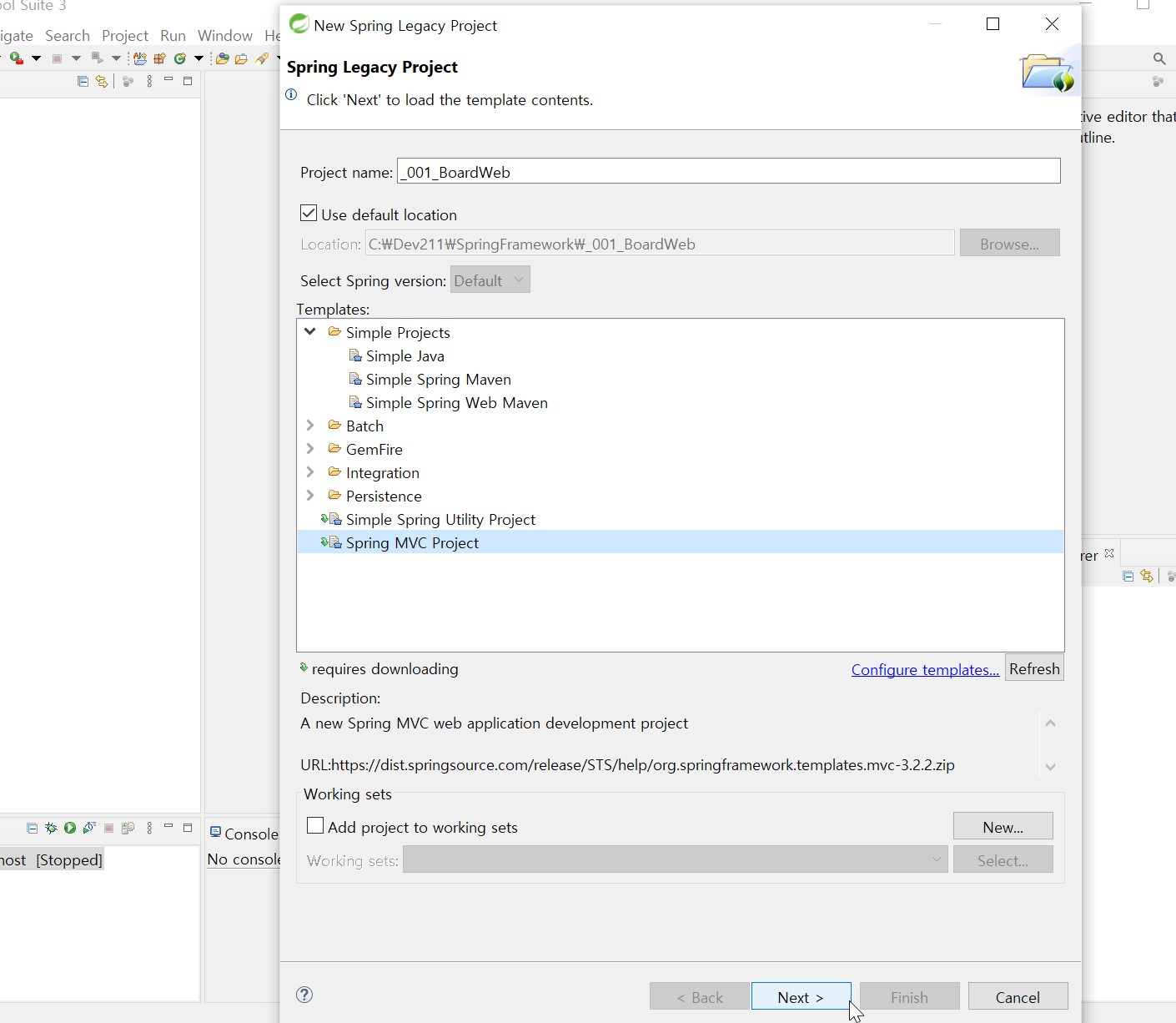
Task: Collapse All in the right-side view toolbar
Action: (x=1128, y=576)
